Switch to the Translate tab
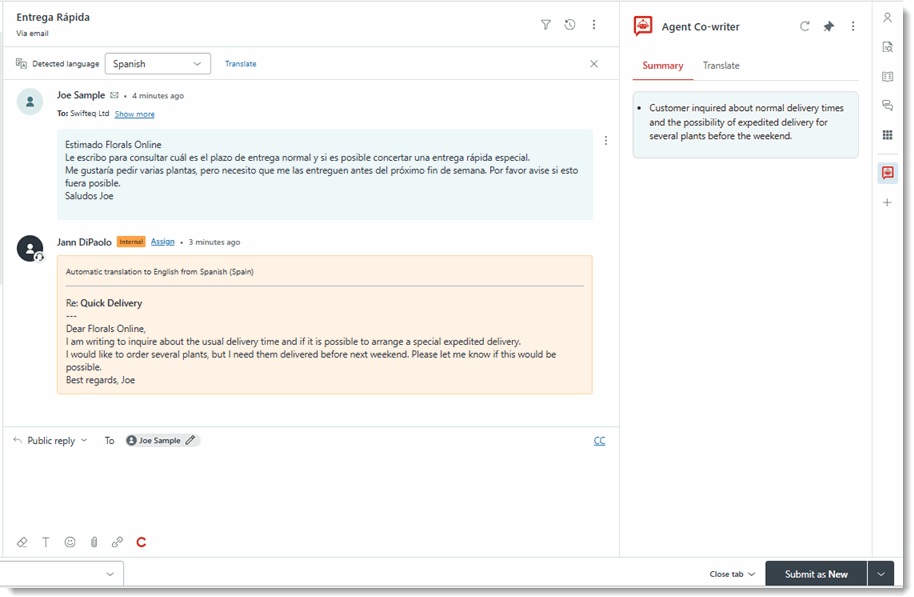 click(x=721, y=65)
